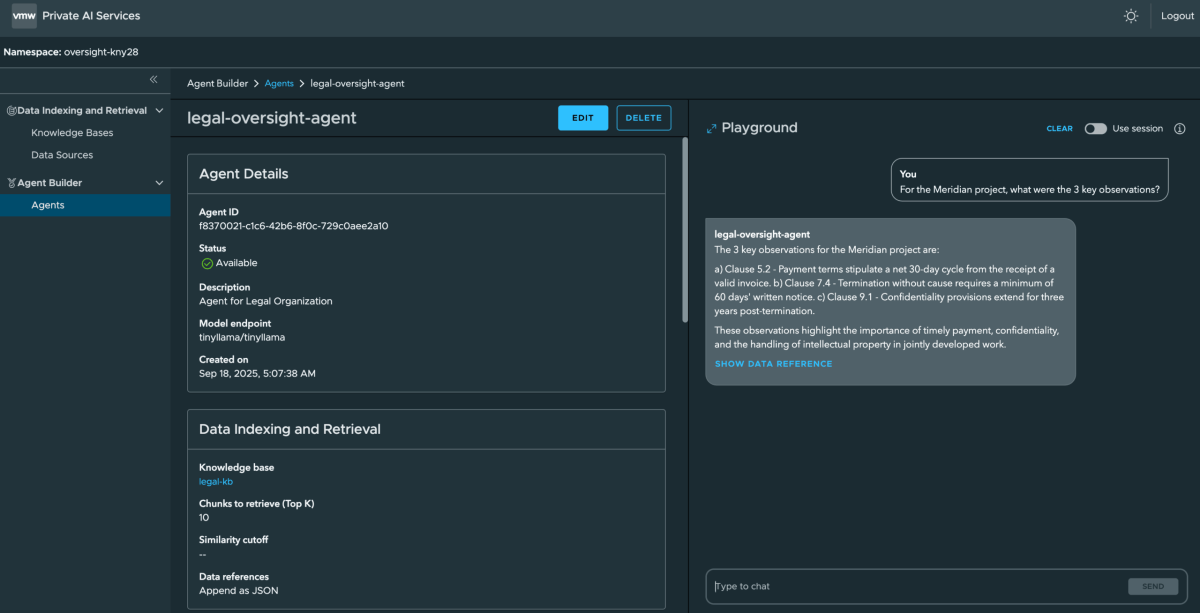Click the Agent Builder medal icon
1200x613 pixels.
[x=11, y=183]
